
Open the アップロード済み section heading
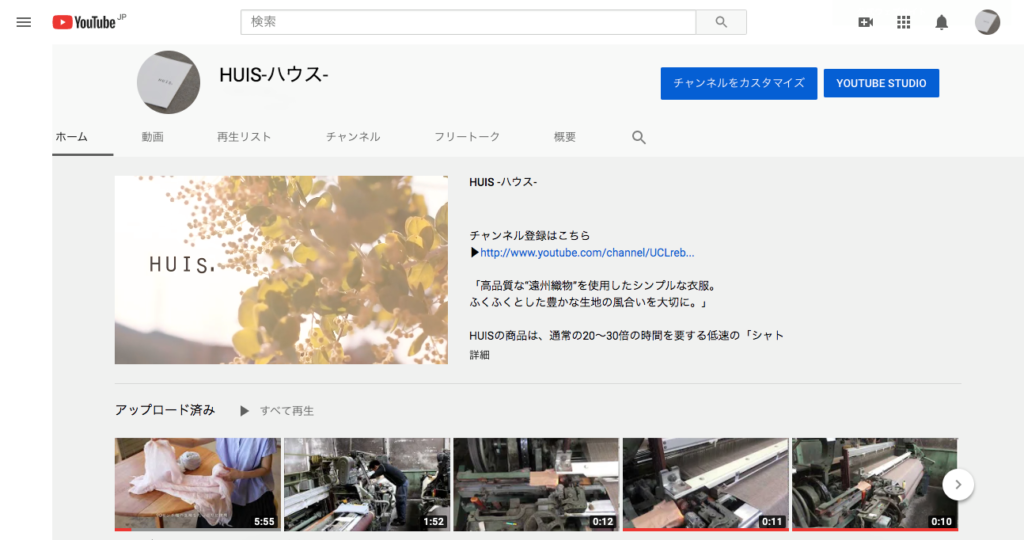[x=165, y=410]
